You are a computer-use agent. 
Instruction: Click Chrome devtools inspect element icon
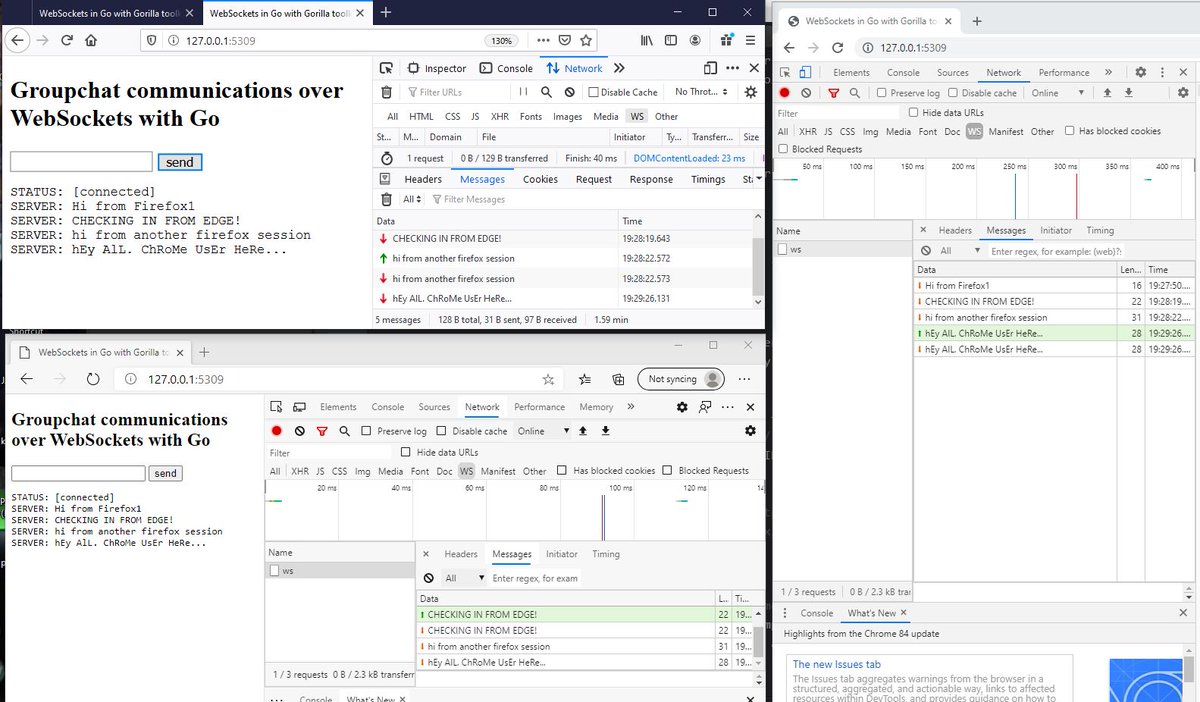click(x=786, y=73)
